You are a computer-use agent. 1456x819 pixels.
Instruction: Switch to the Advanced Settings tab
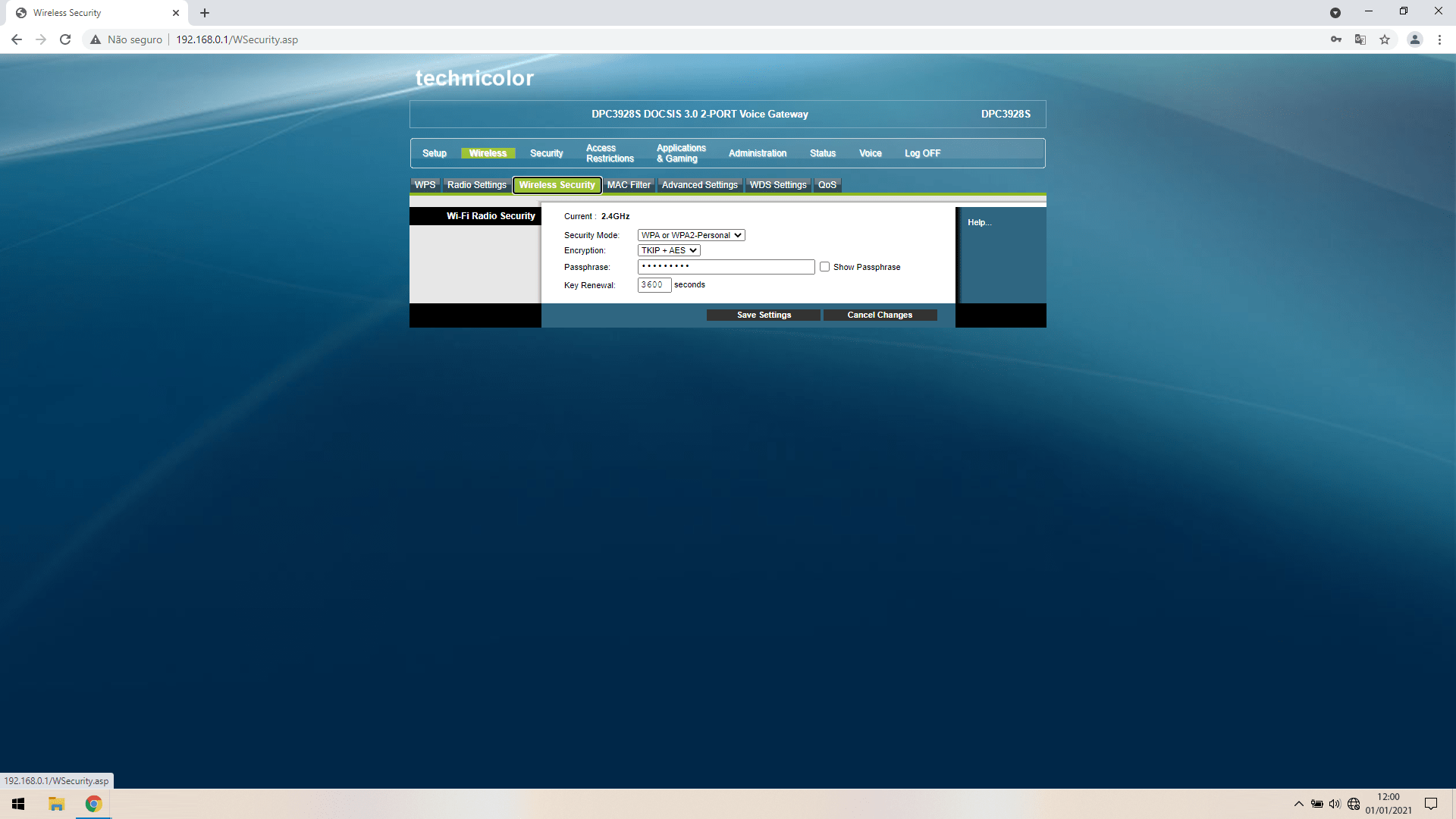point(700,185)
